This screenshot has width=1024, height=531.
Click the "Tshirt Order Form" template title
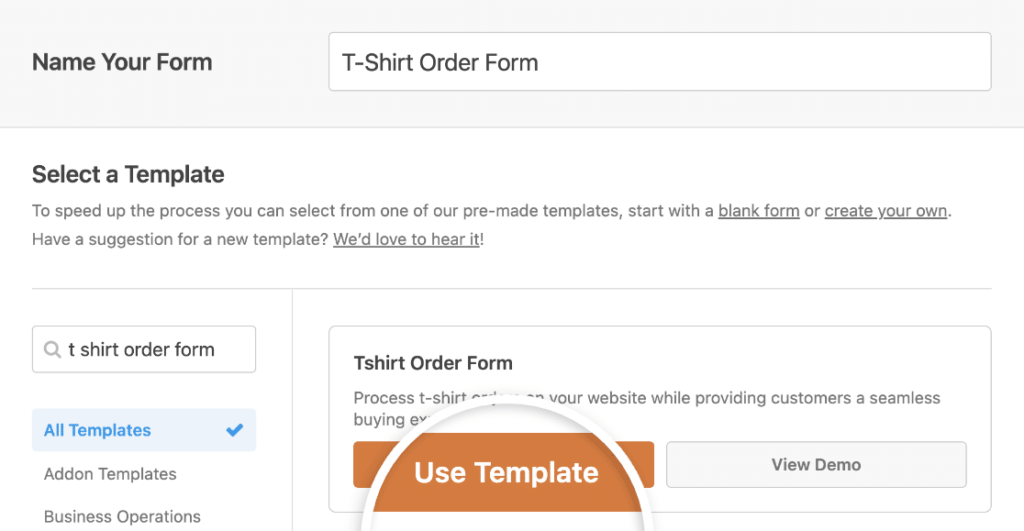tap(433, 363)
